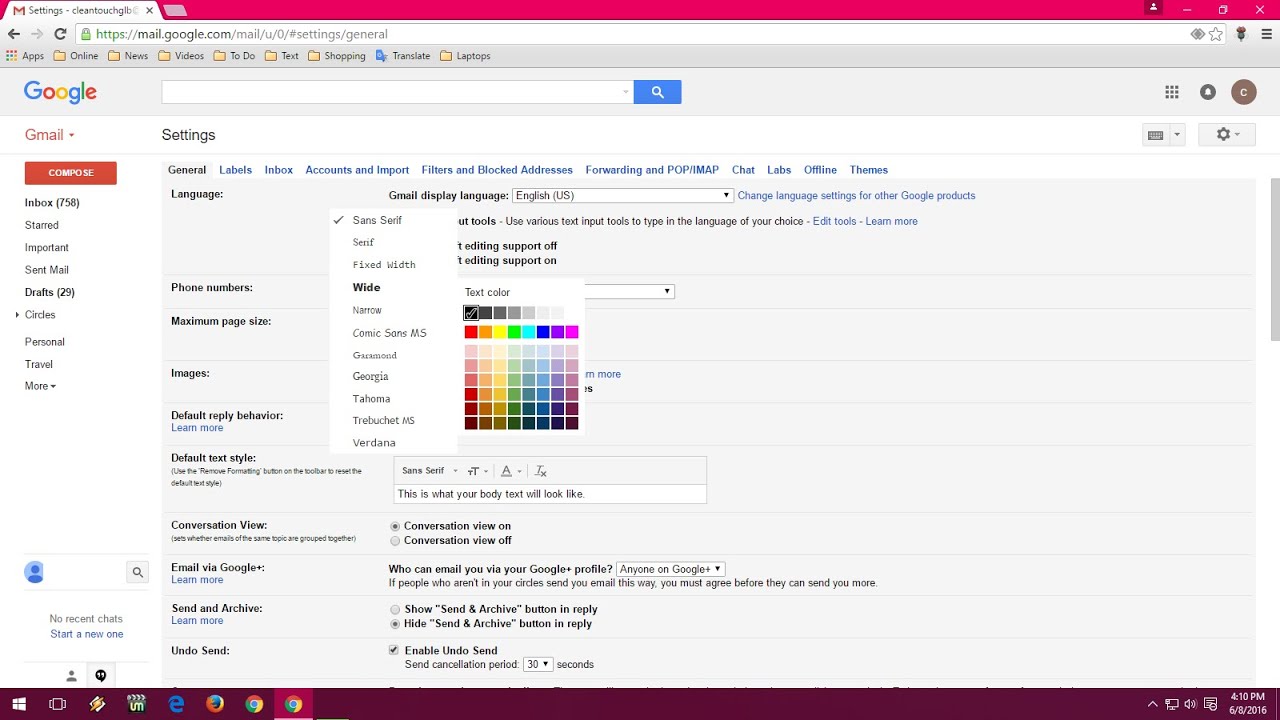Pick the bright green text color
Image resolution: width=1280 pixels, height=720 pixels.
(x=514, y=332)
